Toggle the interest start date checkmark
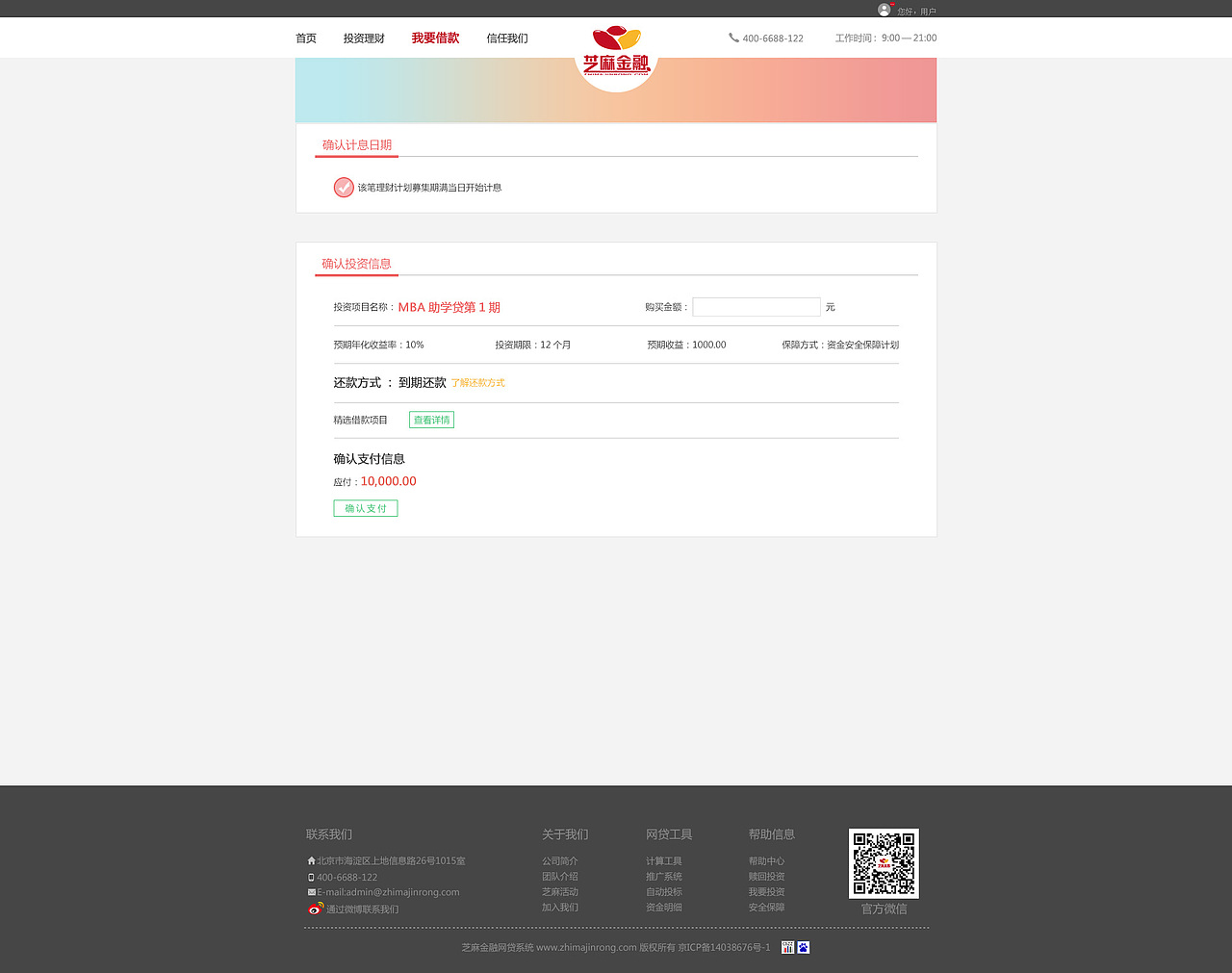The width and height of the screenshot is (1232, 973). click(344, 187)
